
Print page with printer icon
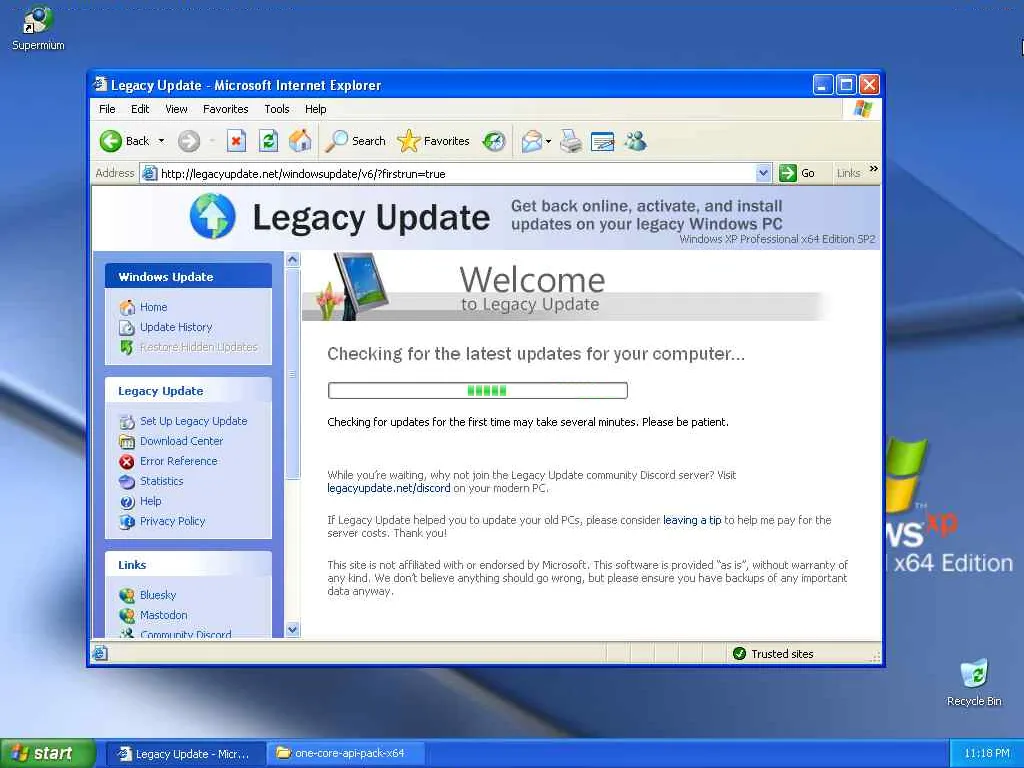pos(571,141)
